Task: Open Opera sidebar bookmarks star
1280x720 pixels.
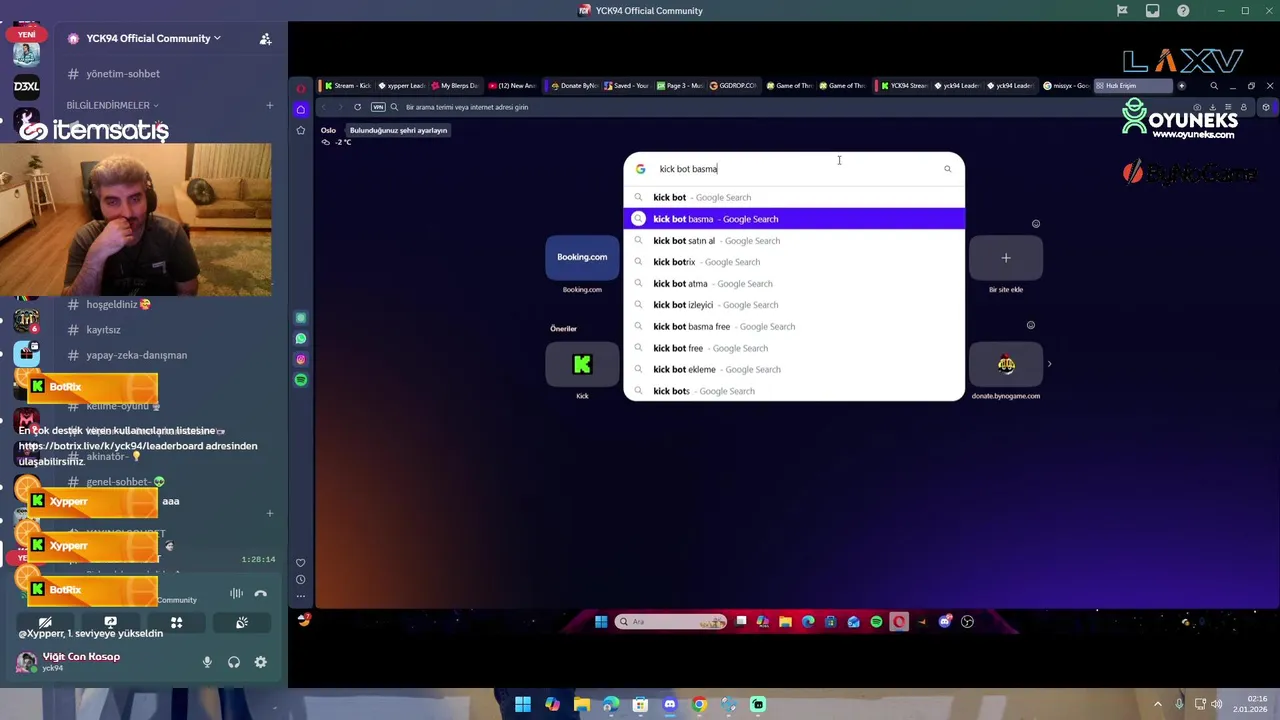Action: click(300, 130)
